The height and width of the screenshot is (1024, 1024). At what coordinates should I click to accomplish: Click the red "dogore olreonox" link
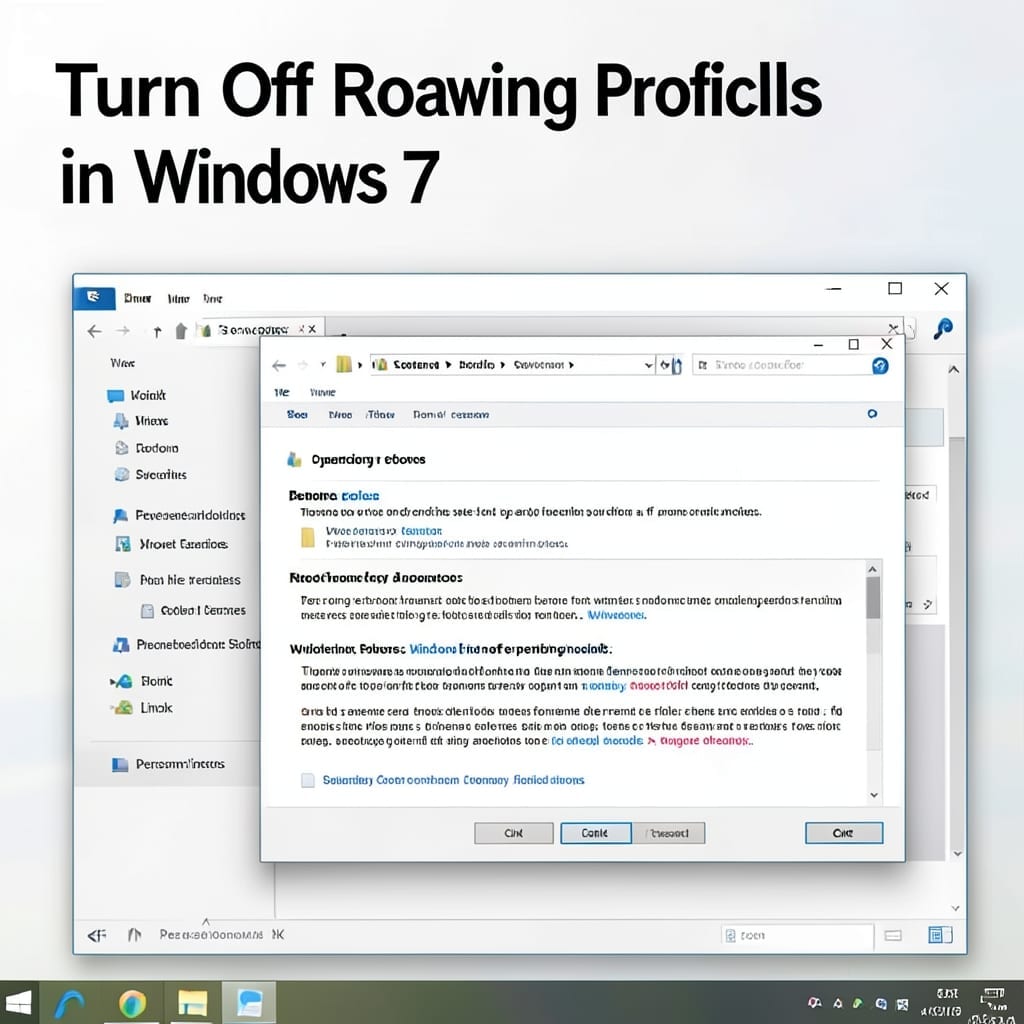coord(707,741)
